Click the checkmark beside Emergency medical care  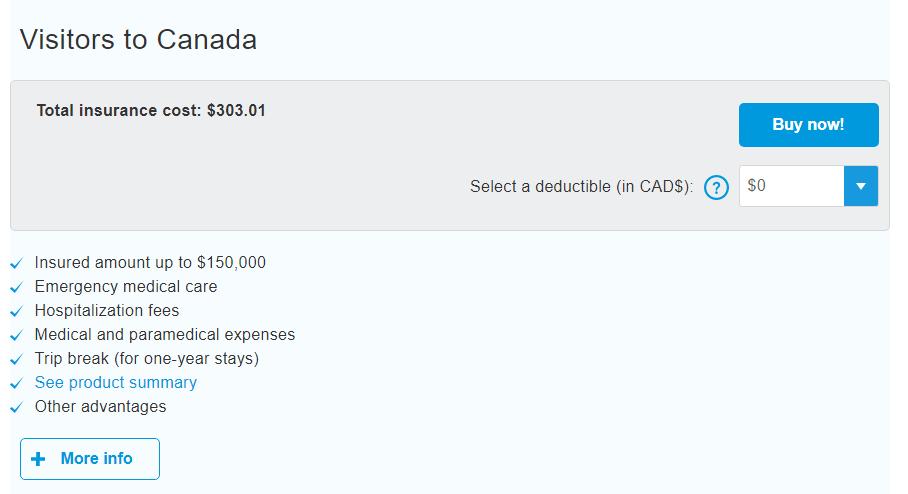click(x=16, y=288)
